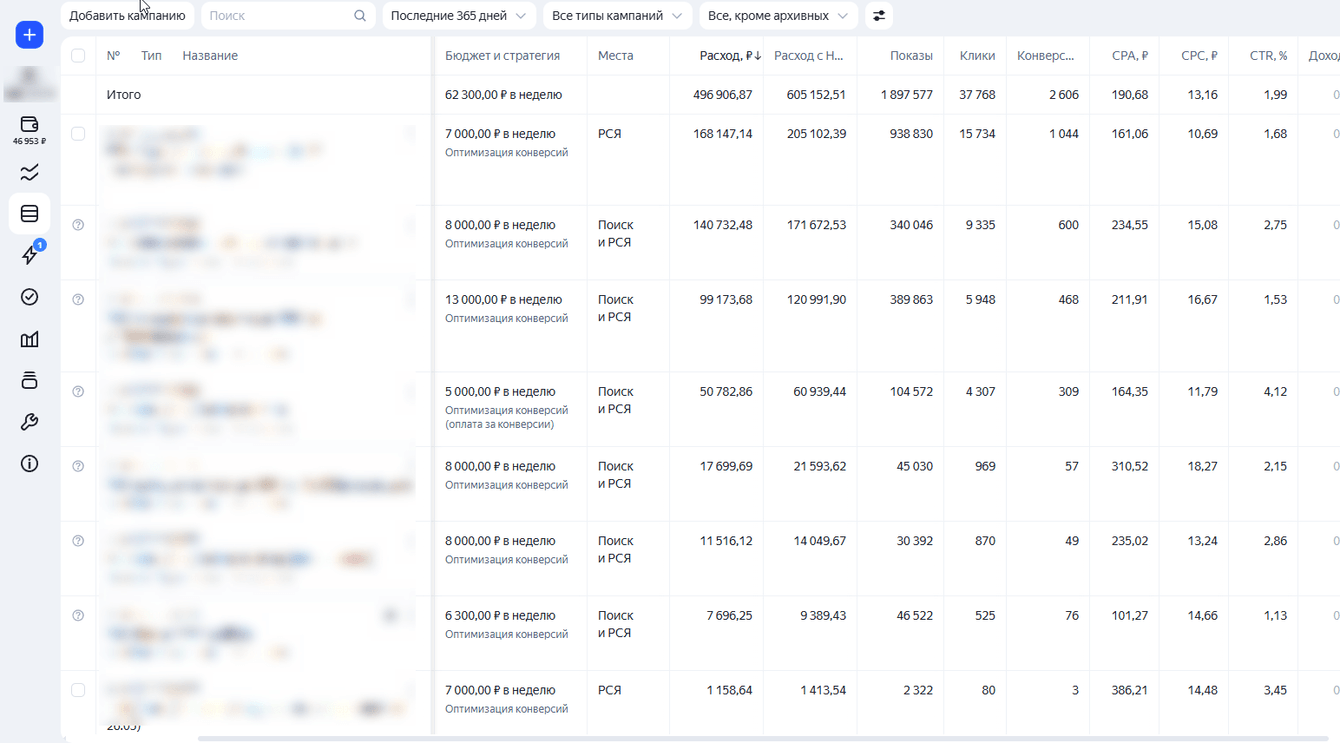This screenshot has width=1340, height=743.
Task: Open the 'Все типы кампаний' dropdown
Action: 617,16
